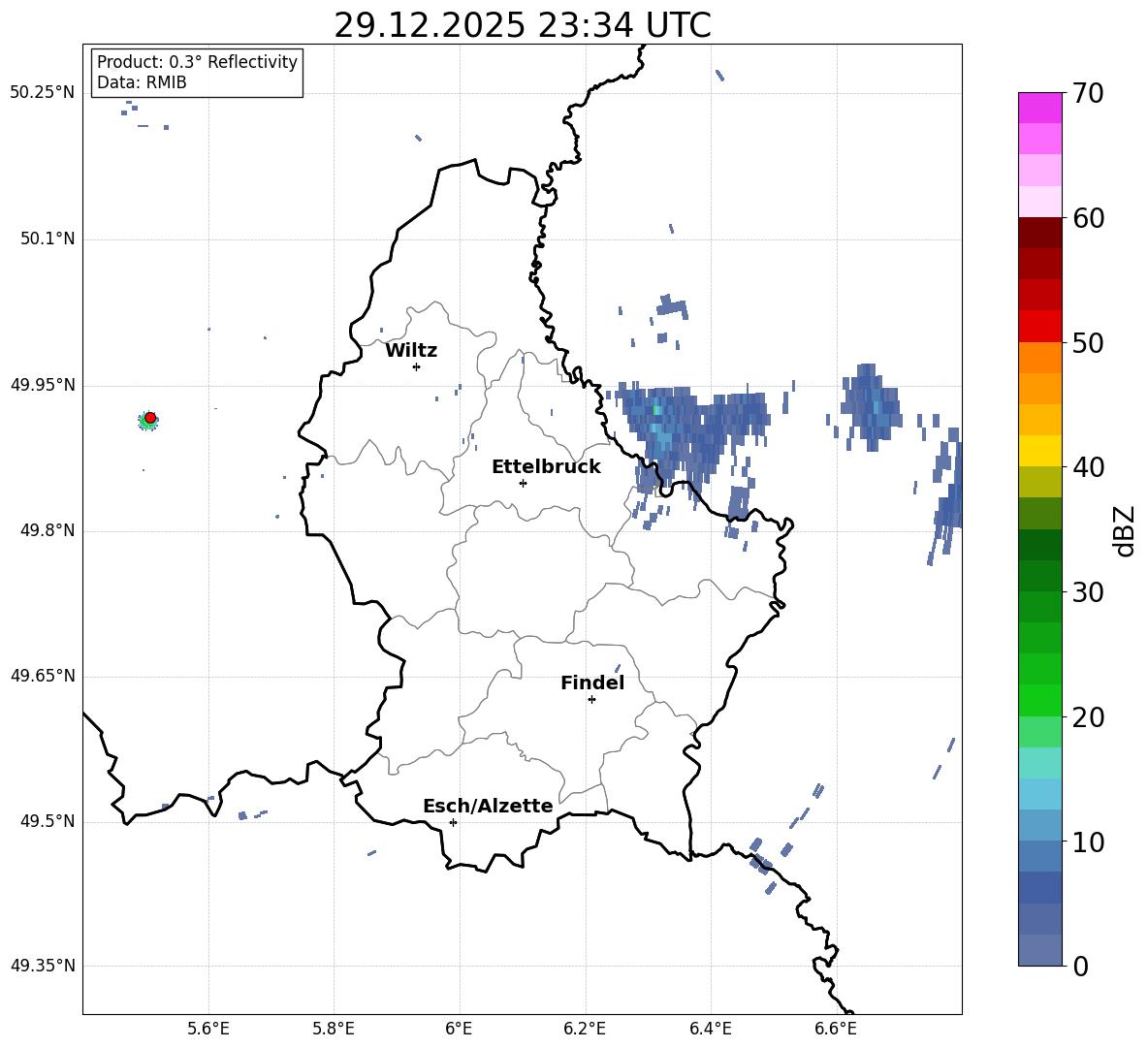The image size is (1148, 1048).
Task: Click the Data: RMIB text
Action: [142, 82]
